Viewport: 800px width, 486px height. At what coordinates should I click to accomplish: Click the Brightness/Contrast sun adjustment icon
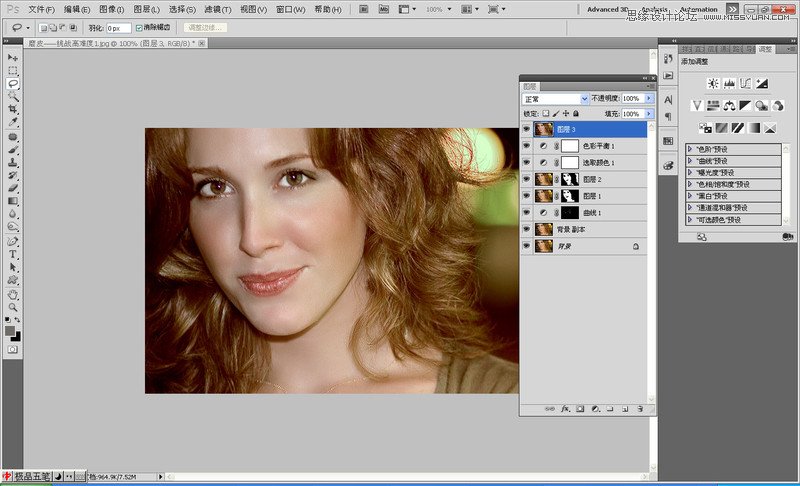coord(713,84)
